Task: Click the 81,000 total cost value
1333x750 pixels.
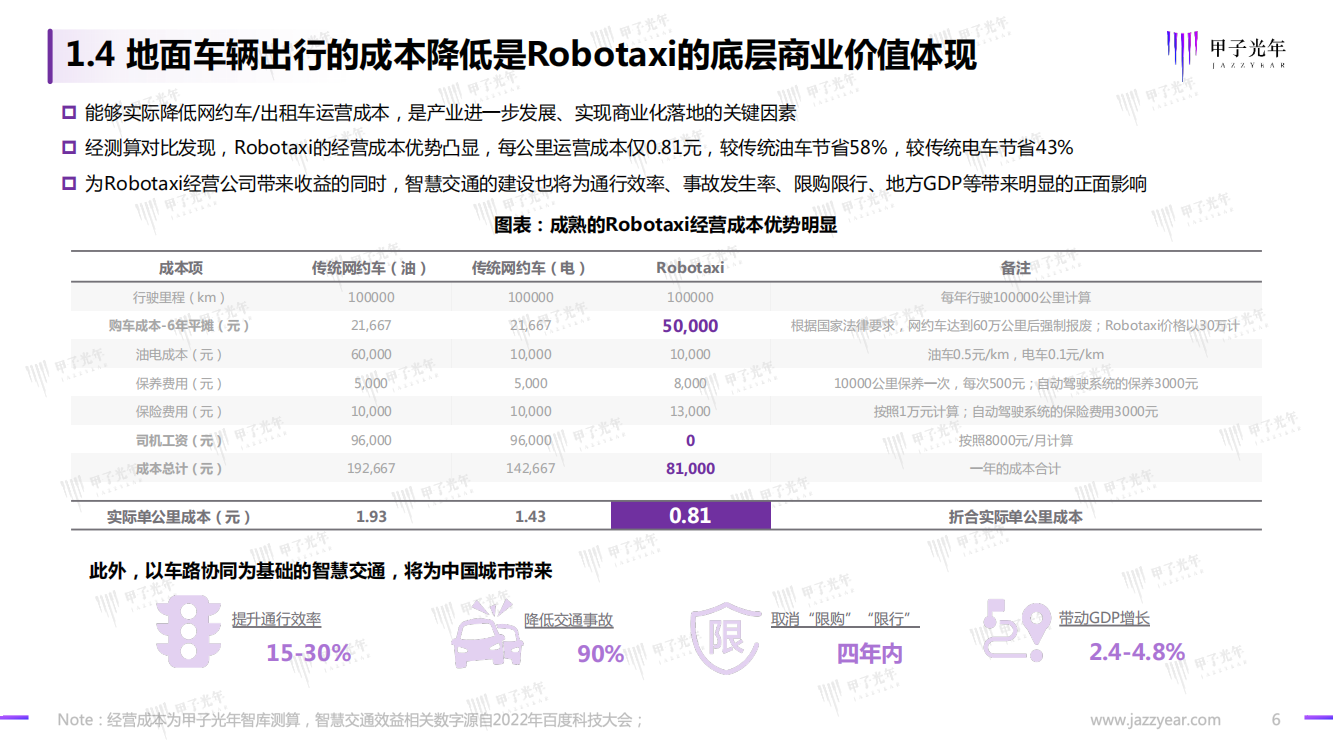Action: (x=690, y=469)
